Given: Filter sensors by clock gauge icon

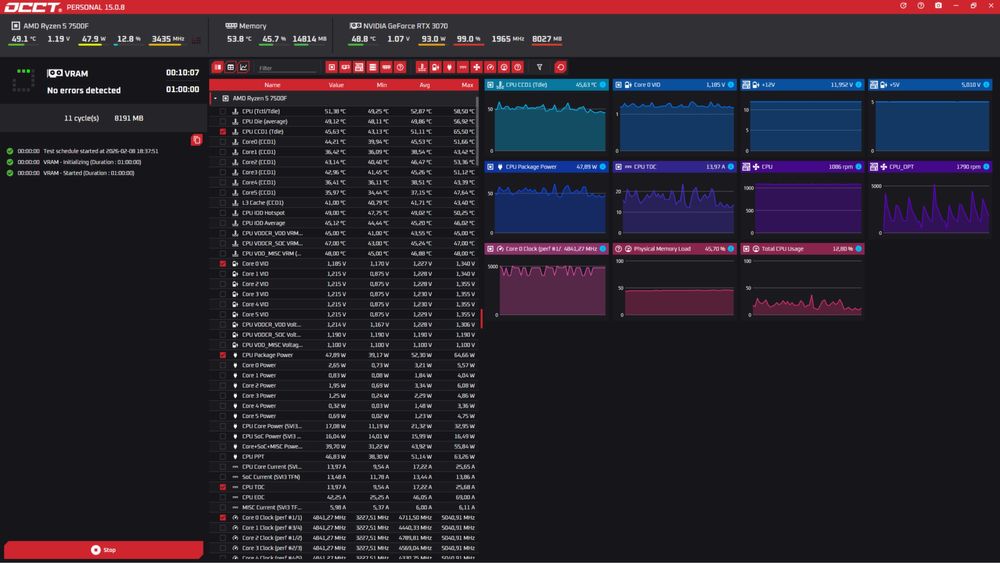Looking at the screenshot, I should pyautogui.click(x=490, y=67).
